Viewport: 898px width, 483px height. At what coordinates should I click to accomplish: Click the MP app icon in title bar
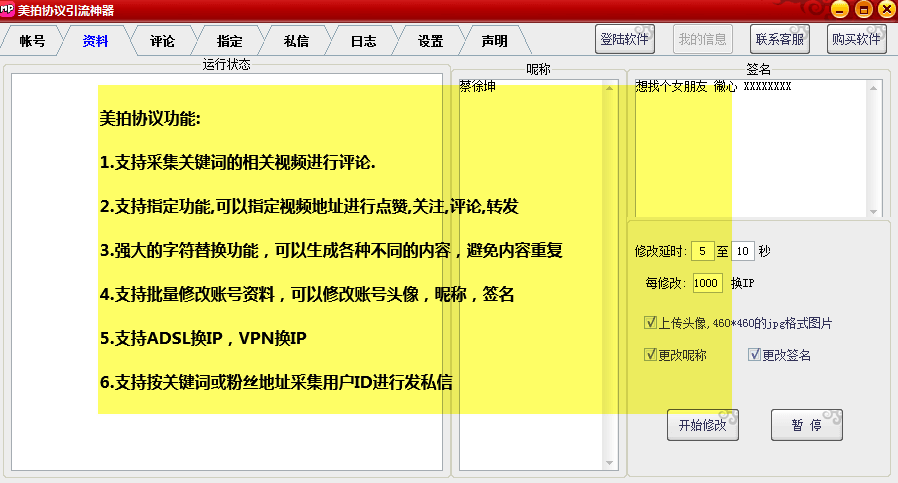(x=7, y=9)
